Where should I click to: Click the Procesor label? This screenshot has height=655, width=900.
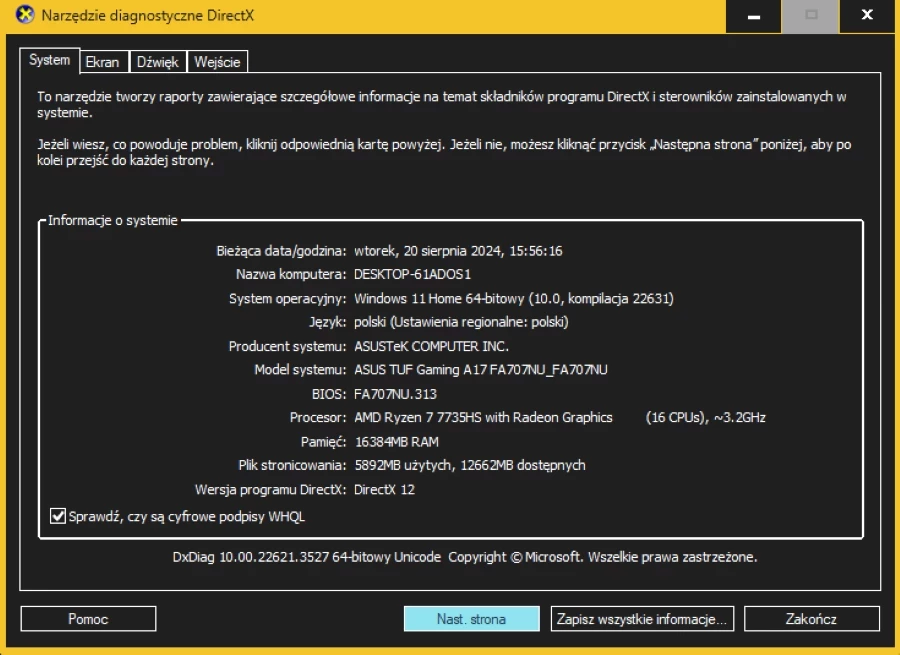[318, 417]
